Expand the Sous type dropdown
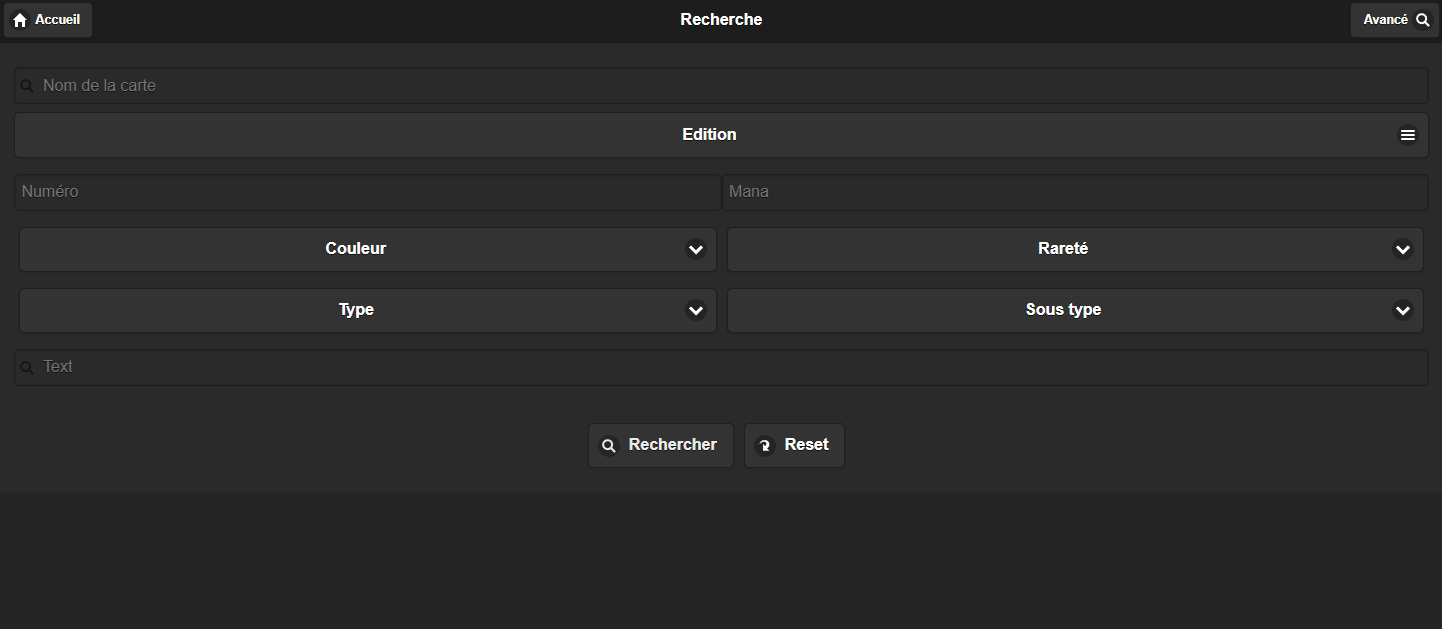 point(1402,311)
